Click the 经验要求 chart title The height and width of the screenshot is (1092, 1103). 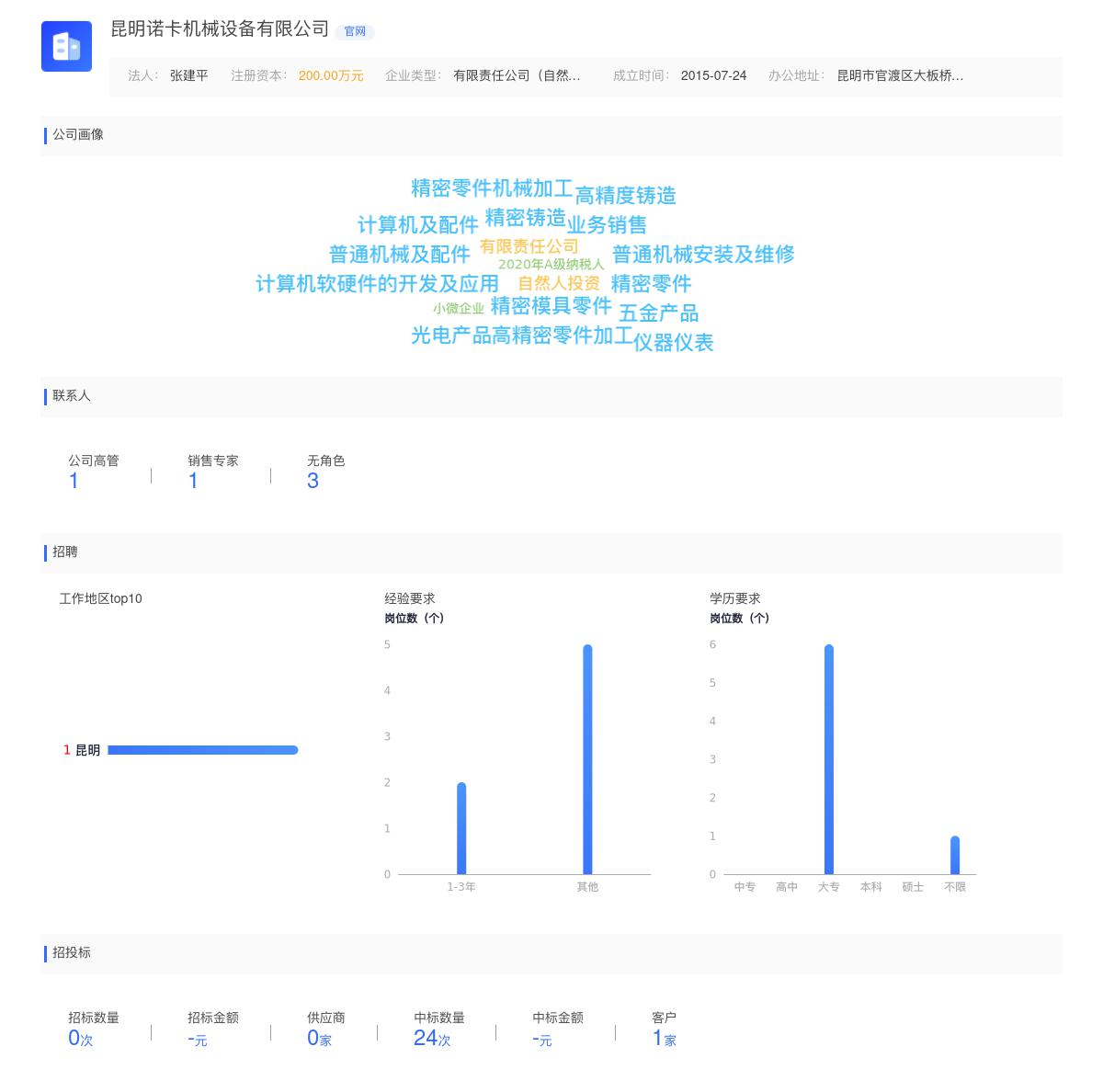[x=410, y=598]
